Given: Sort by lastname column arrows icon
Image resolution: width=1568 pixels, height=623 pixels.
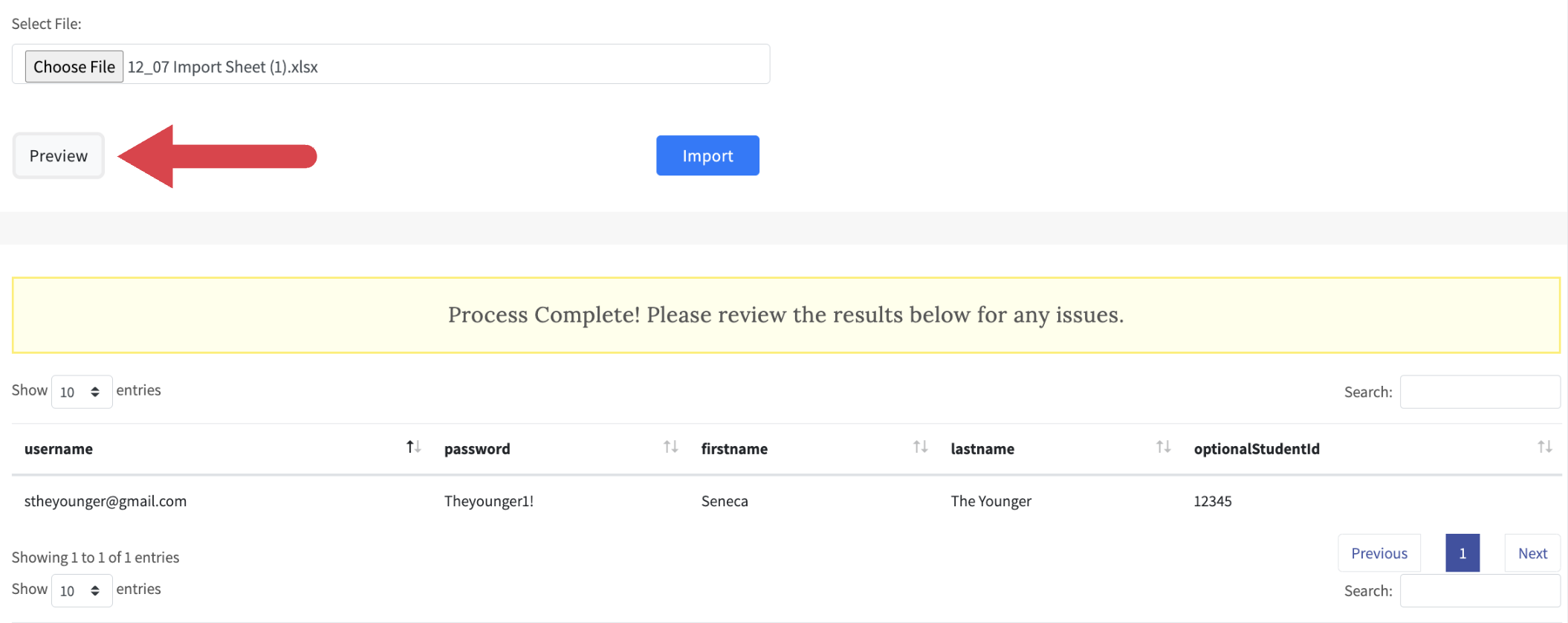Looking at the screenshot, I should pyautogui.click(x=1163, y=448).
